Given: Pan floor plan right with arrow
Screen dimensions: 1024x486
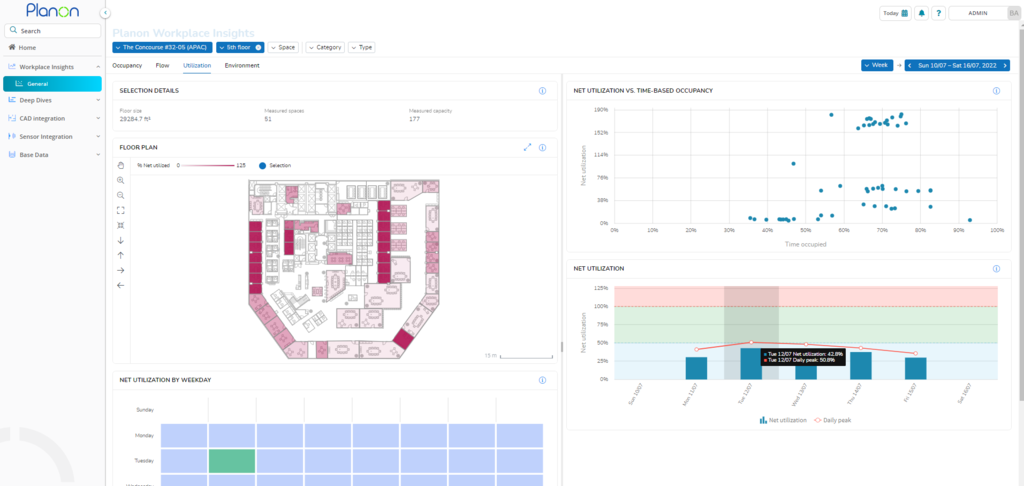Looking at the screenshot, I should (121, 270).
